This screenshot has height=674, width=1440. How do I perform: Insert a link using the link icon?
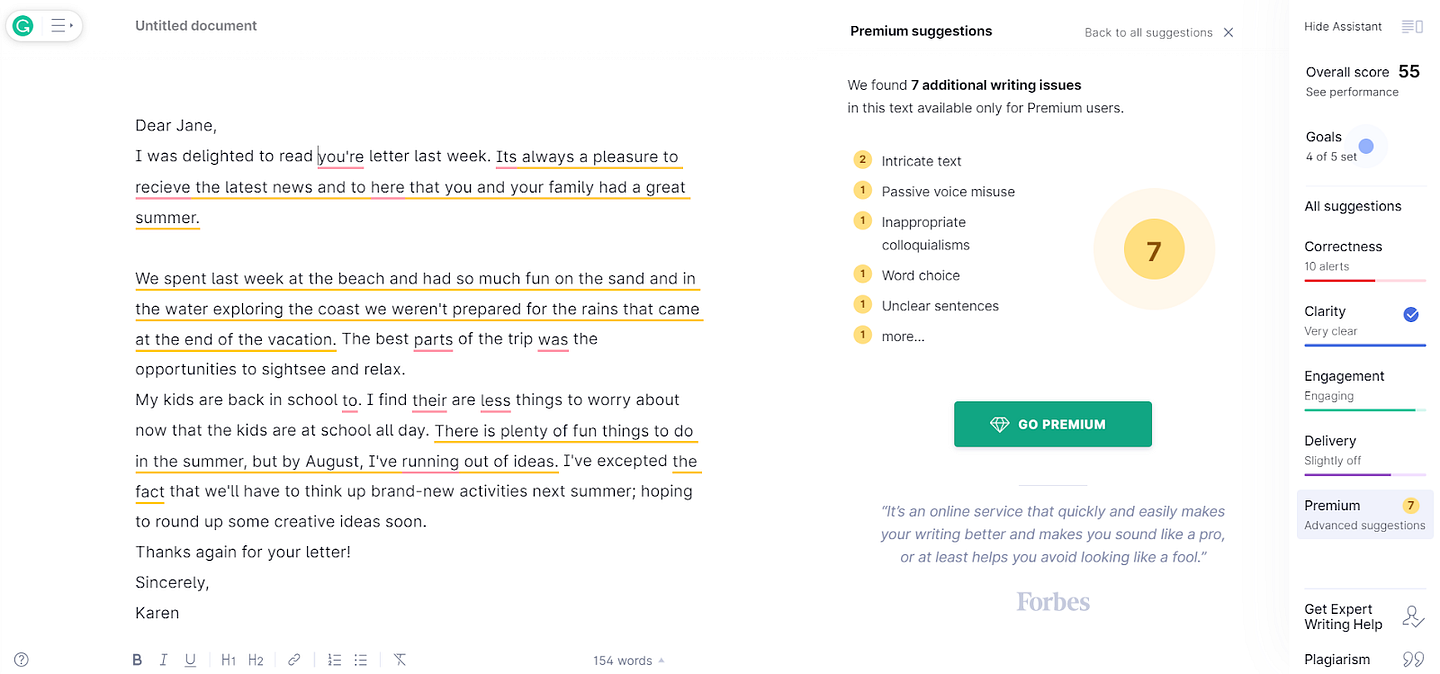click(x=294, y=660)
